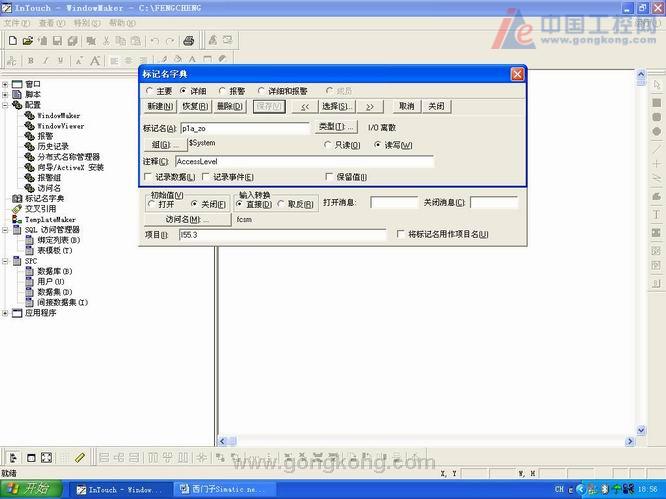Check 将标记名用作项目名 checkbox
This screenshot has height=499, width=666.
[400, 234]
